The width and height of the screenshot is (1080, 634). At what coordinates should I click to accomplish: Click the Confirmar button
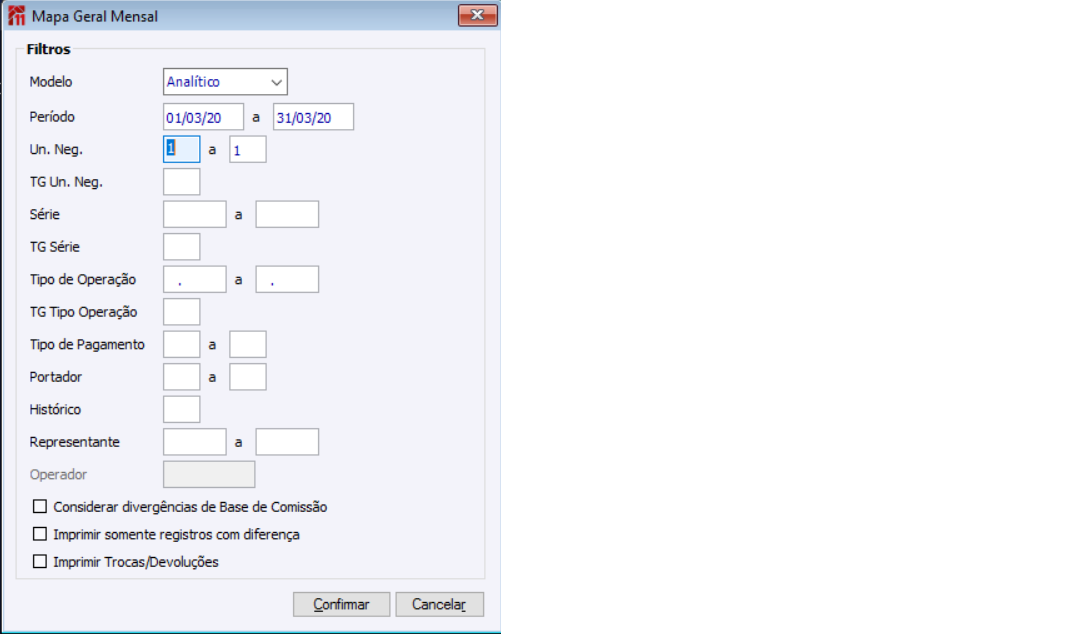(x=342, y=604)
